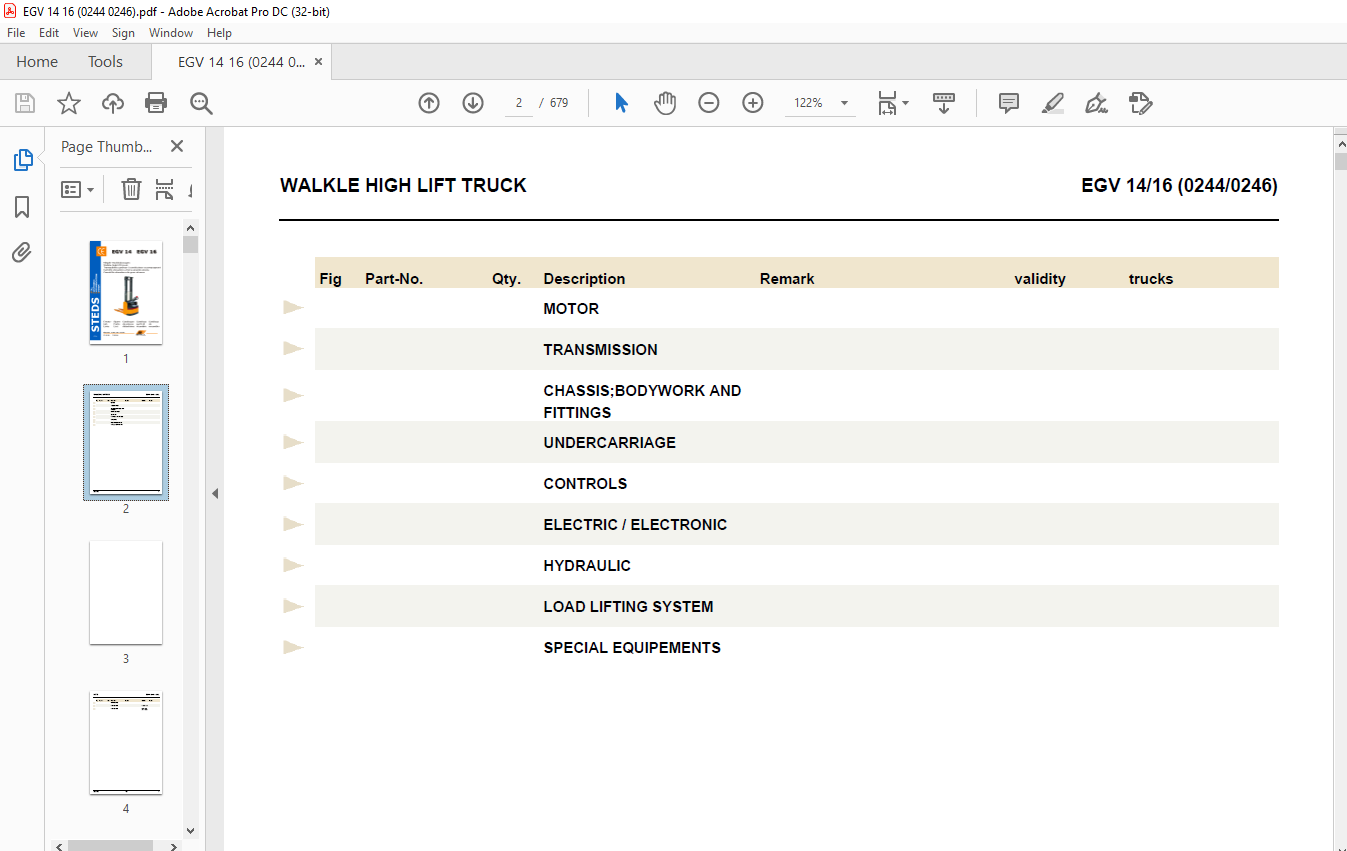The width and height of the screenshot is (1347, 851).
Task: Click the LOAD LIFTING SYSTEM entry
Action: click(628, 607)
